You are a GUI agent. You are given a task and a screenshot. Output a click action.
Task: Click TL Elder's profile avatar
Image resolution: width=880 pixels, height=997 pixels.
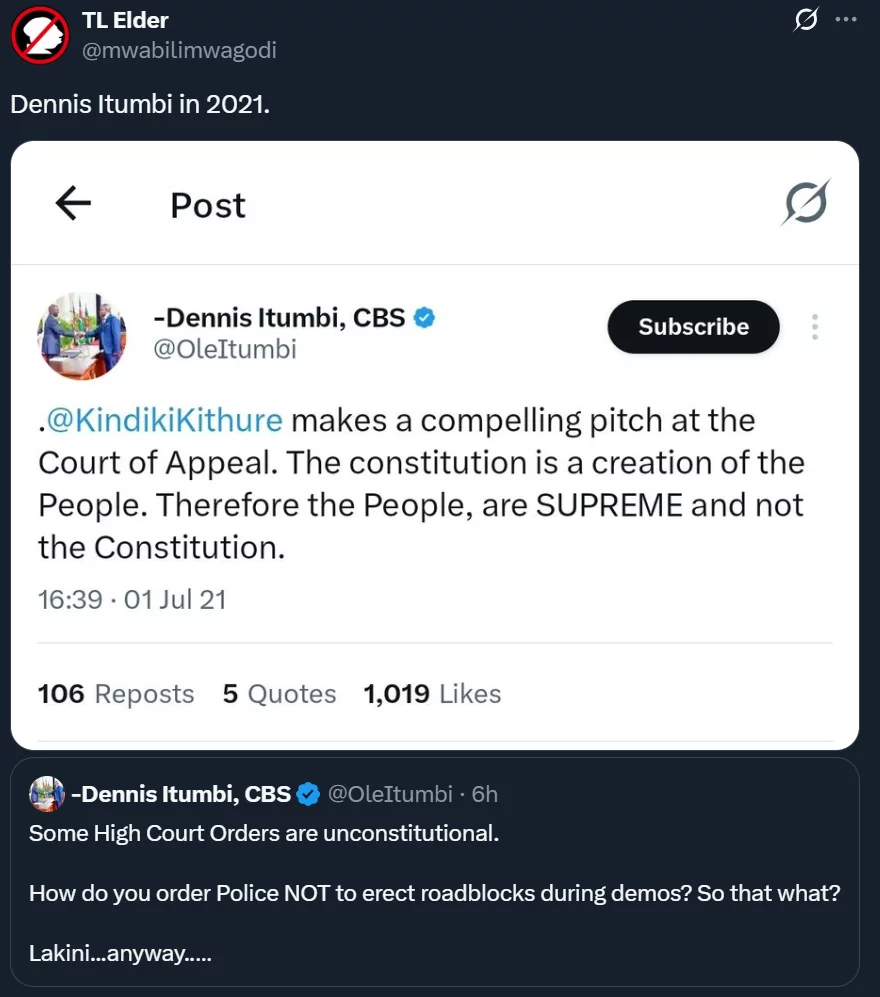39,36
